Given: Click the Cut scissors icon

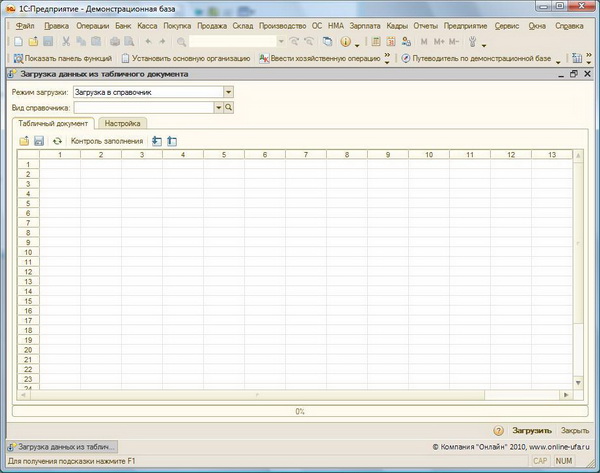Looking at the screenshot, I should tap(66, 41).
